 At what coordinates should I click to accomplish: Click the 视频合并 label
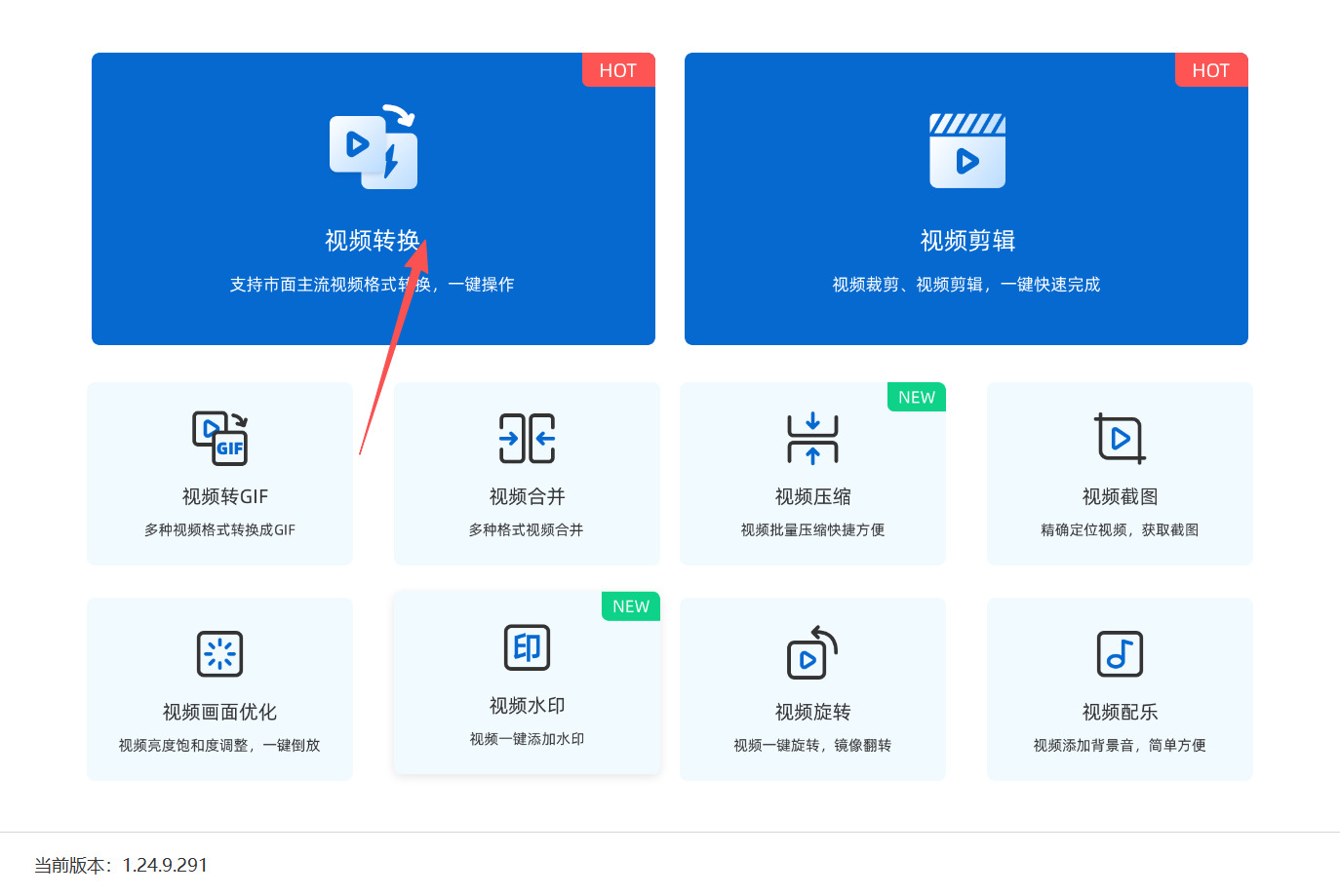[x=528, y=497]
